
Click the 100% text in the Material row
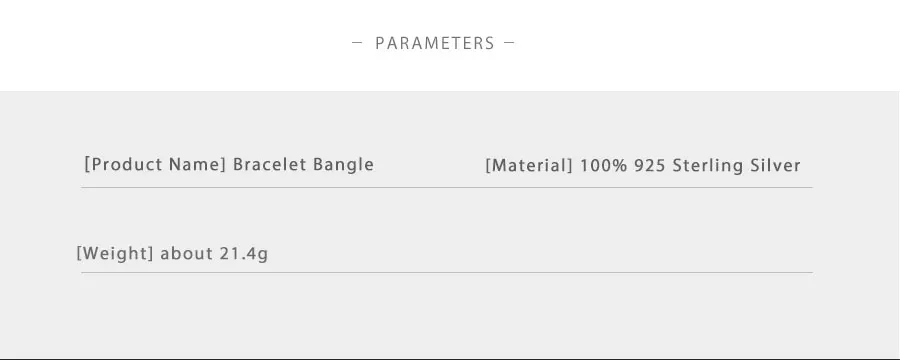click(603, 166)
